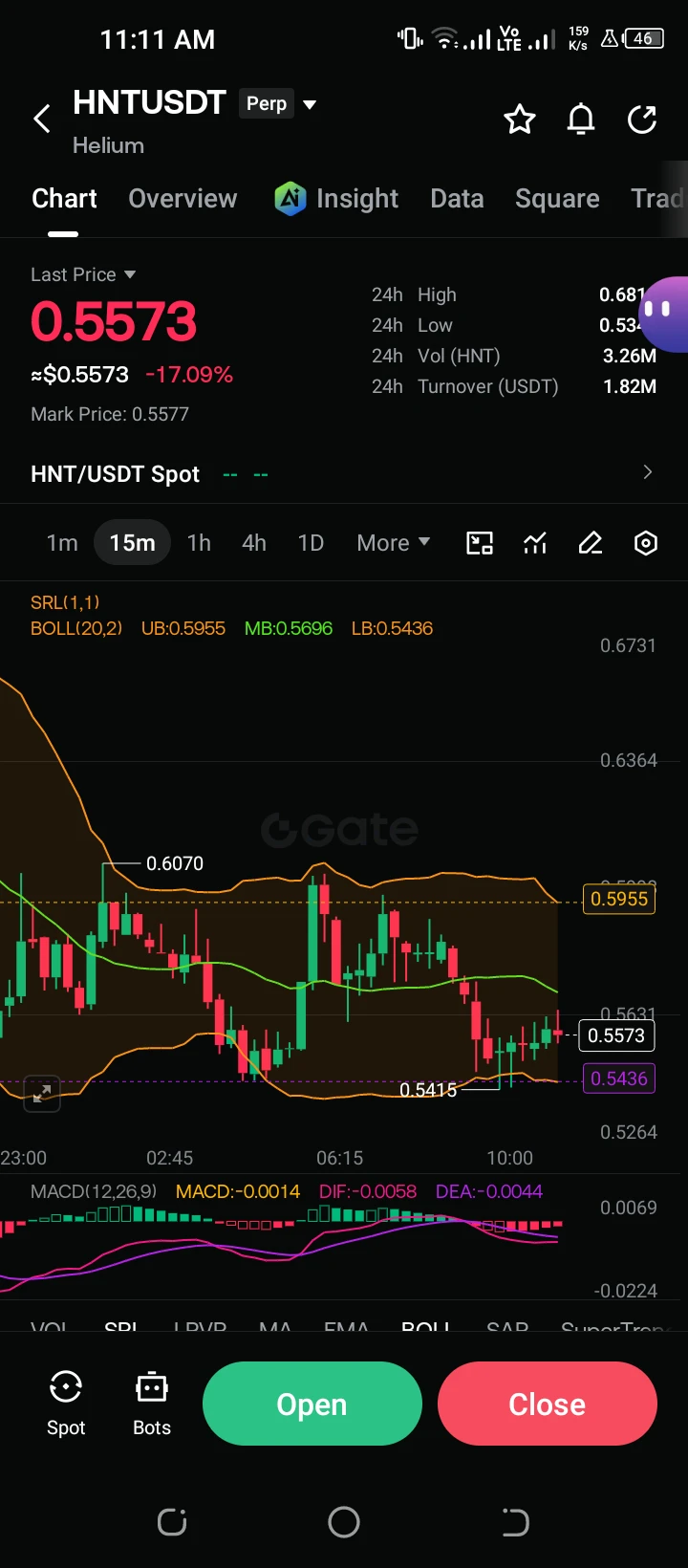Tap the MACD(12,26,9) indicator label
The height and width of the screenshot is (1568, 688).
94,1191
